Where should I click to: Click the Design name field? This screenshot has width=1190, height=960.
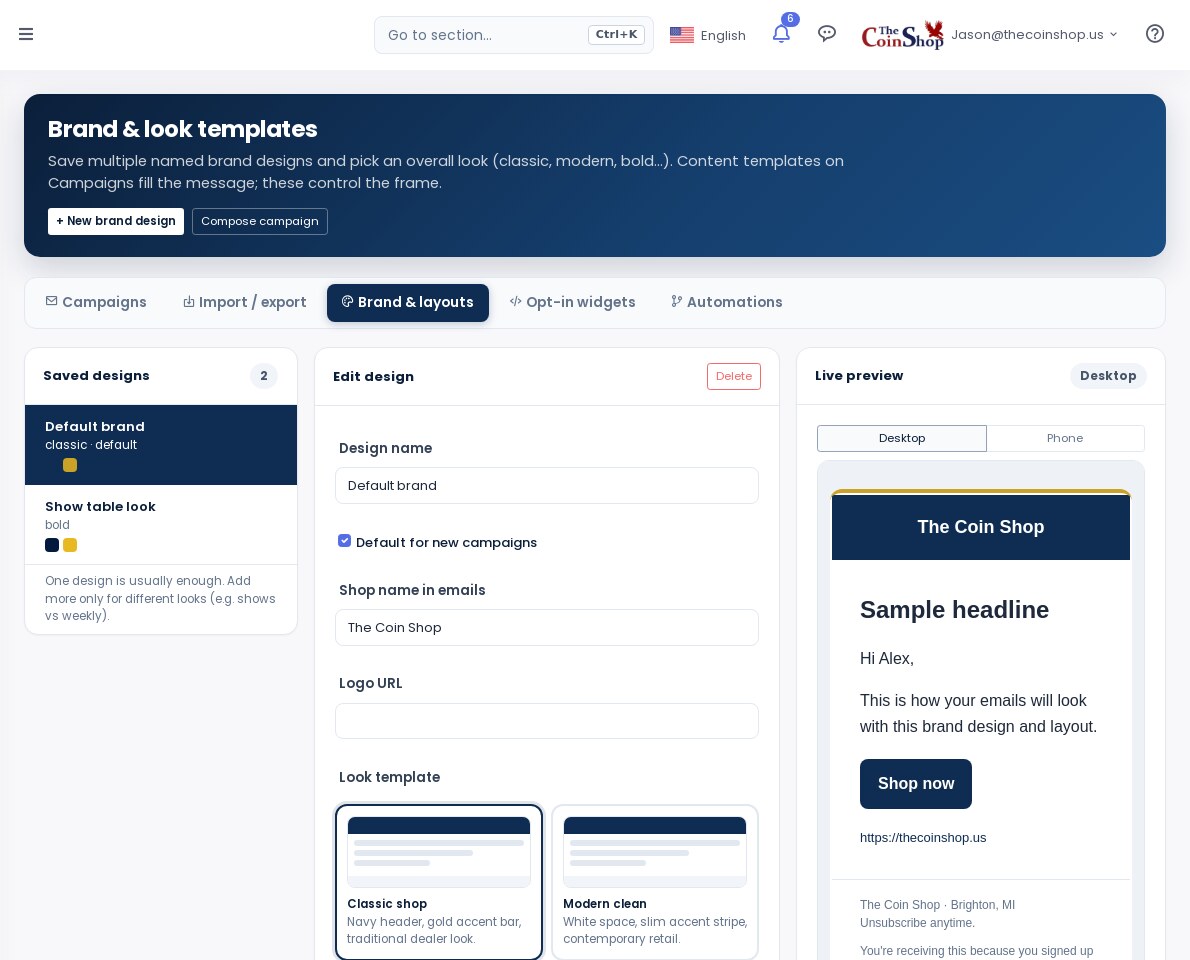pos(546,486)
